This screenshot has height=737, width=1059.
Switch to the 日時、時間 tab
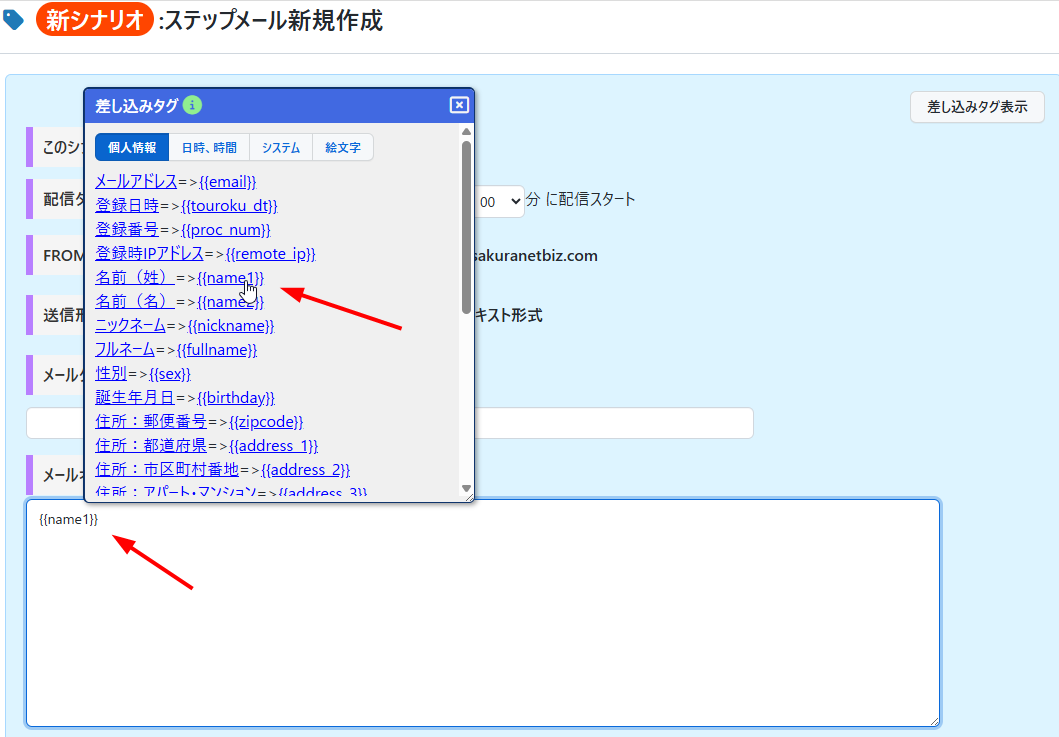click(209, 148)
